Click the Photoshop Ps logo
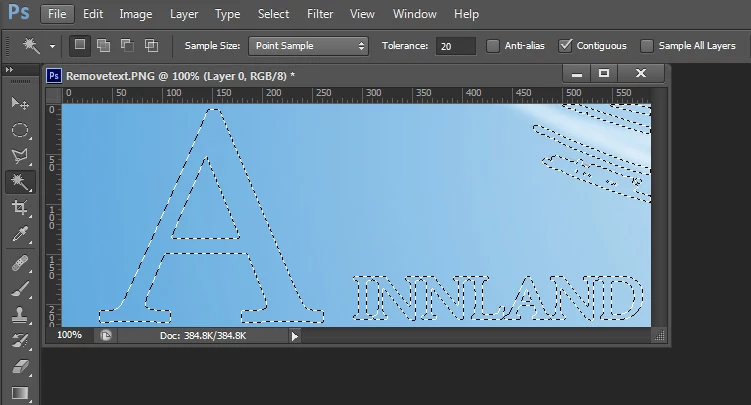 19,12
